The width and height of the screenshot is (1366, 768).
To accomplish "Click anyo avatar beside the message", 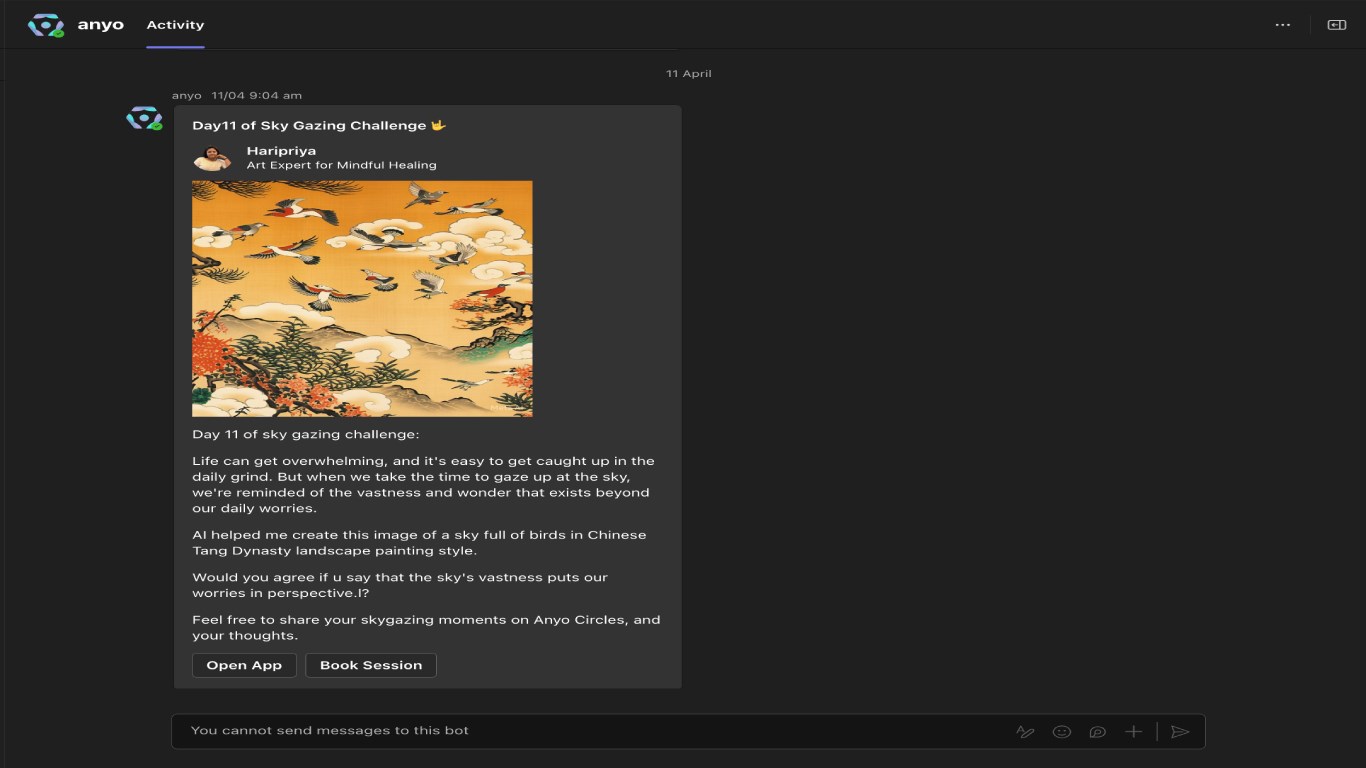I will point(144,119).
